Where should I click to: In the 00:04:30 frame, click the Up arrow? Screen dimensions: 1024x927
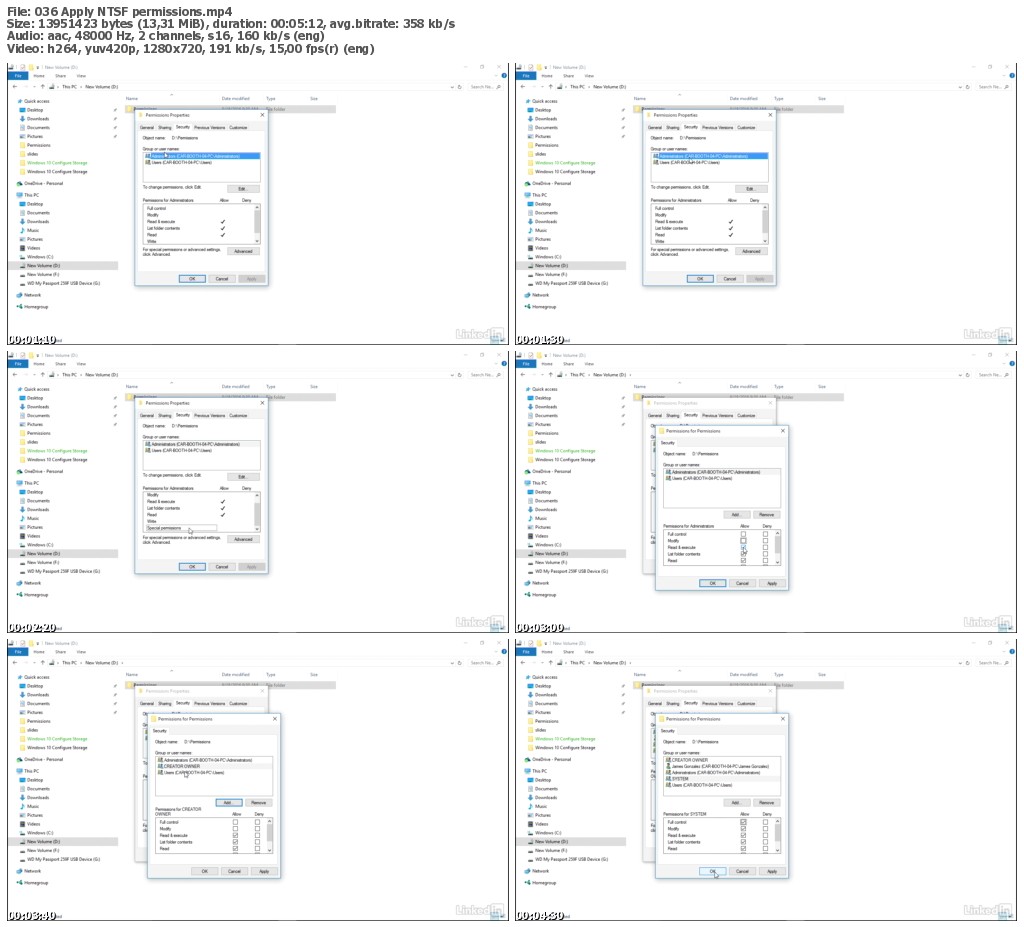point(551,662)
